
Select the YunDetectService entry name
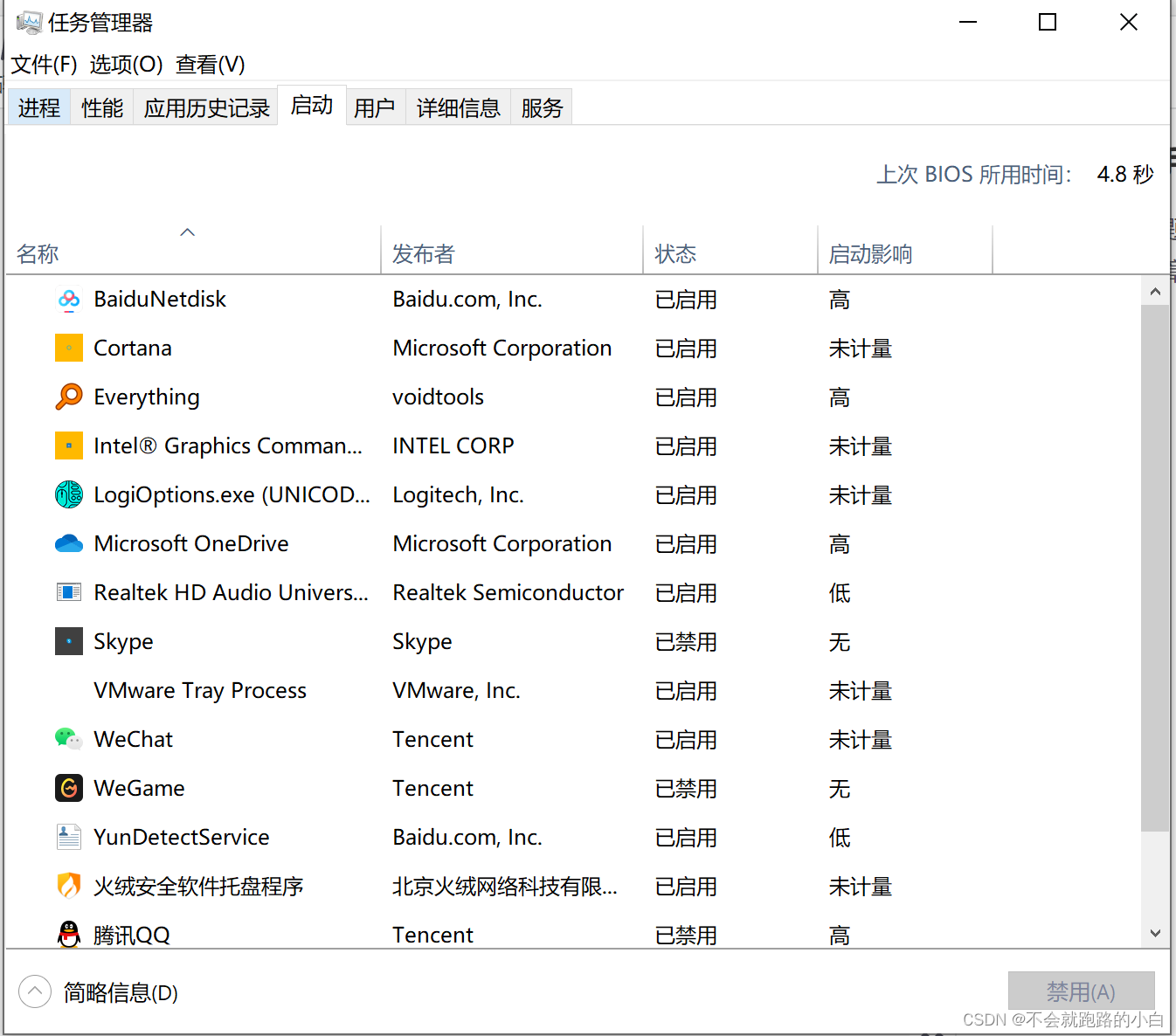(182, 838)
